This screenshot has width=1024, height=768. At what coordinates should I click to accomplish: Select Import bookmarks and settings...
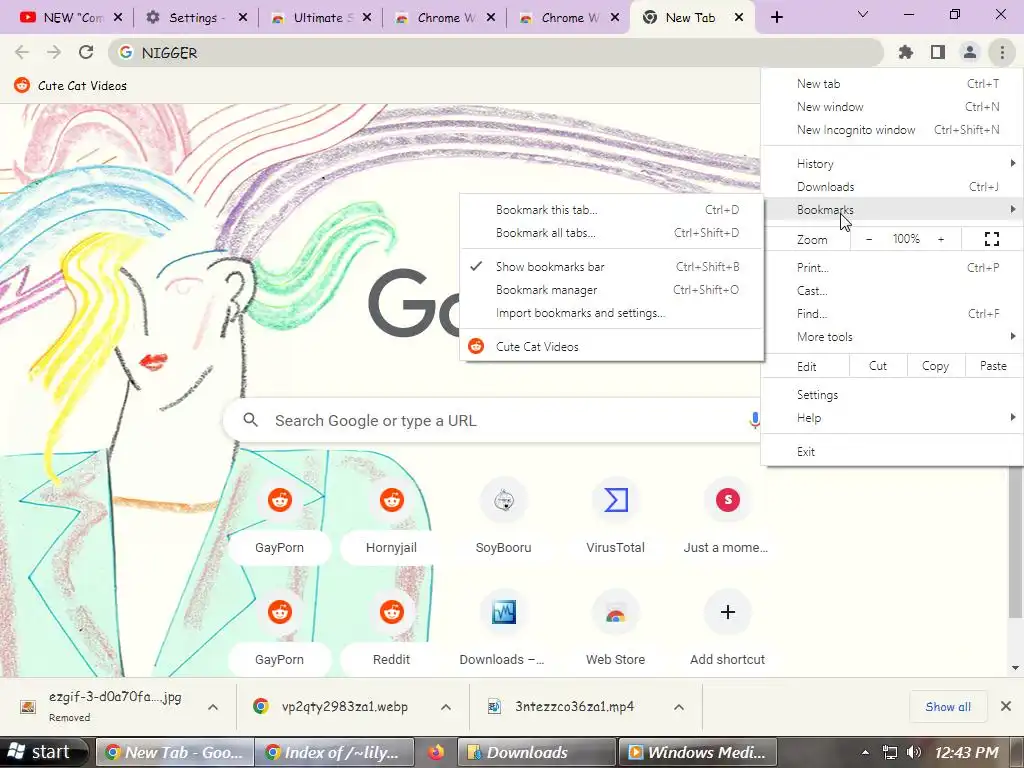(x=612, y=313)
